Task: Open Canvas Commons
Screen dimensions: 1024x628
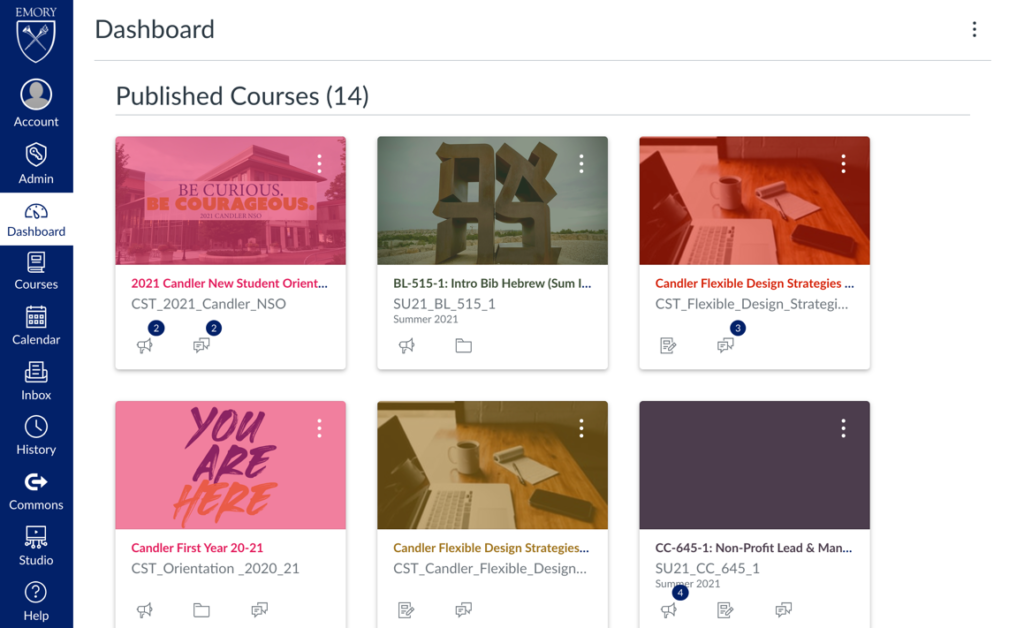Action: pyautogui.click(x=36, y=490)
